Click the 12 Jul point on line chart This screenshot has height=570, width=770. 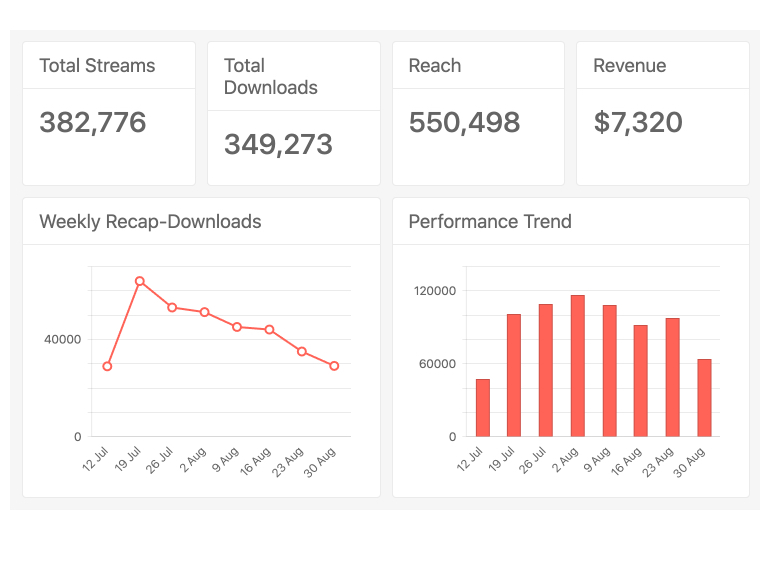[x=107, y=366]
